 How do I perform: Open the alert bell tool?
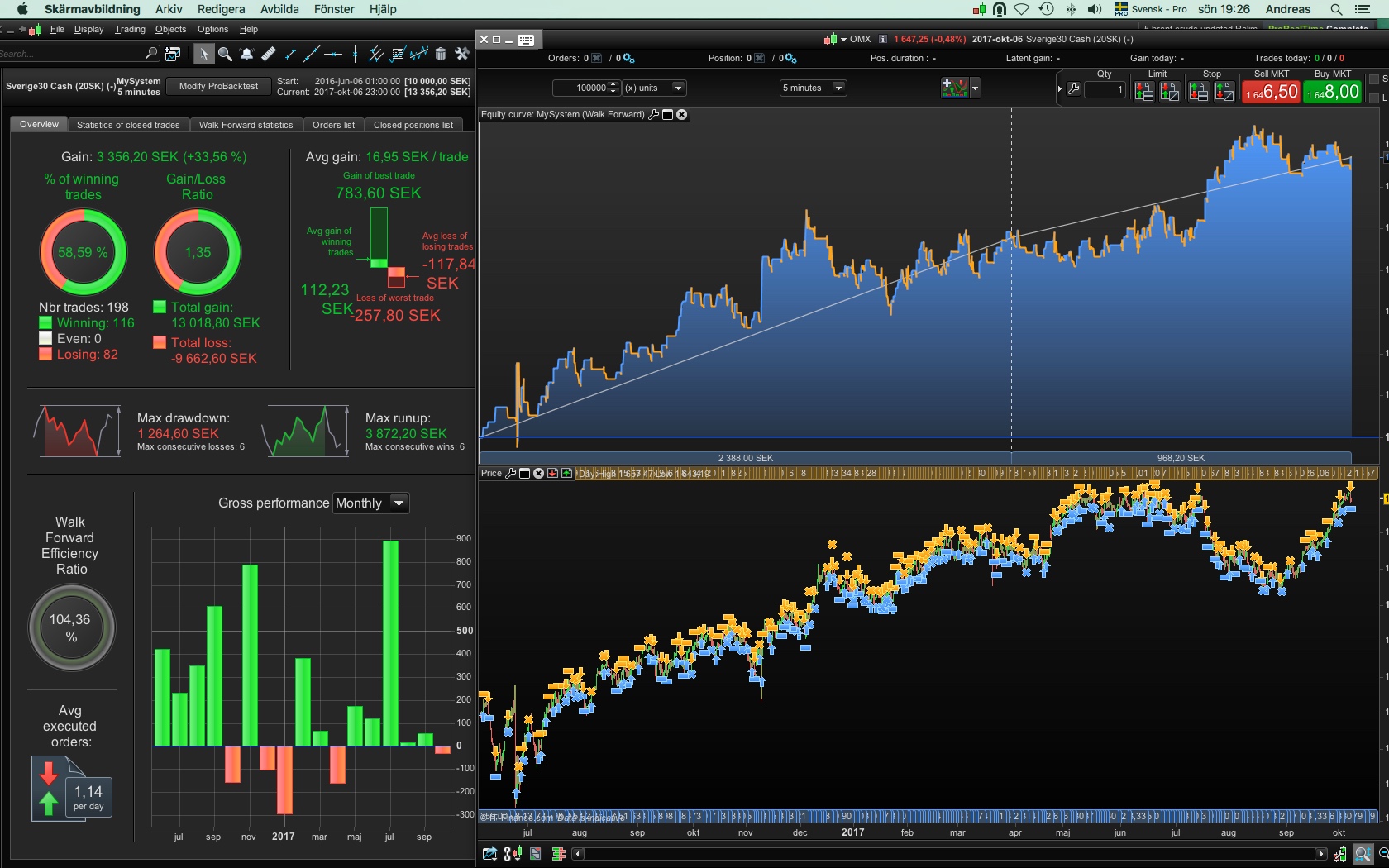click(246, 55)
